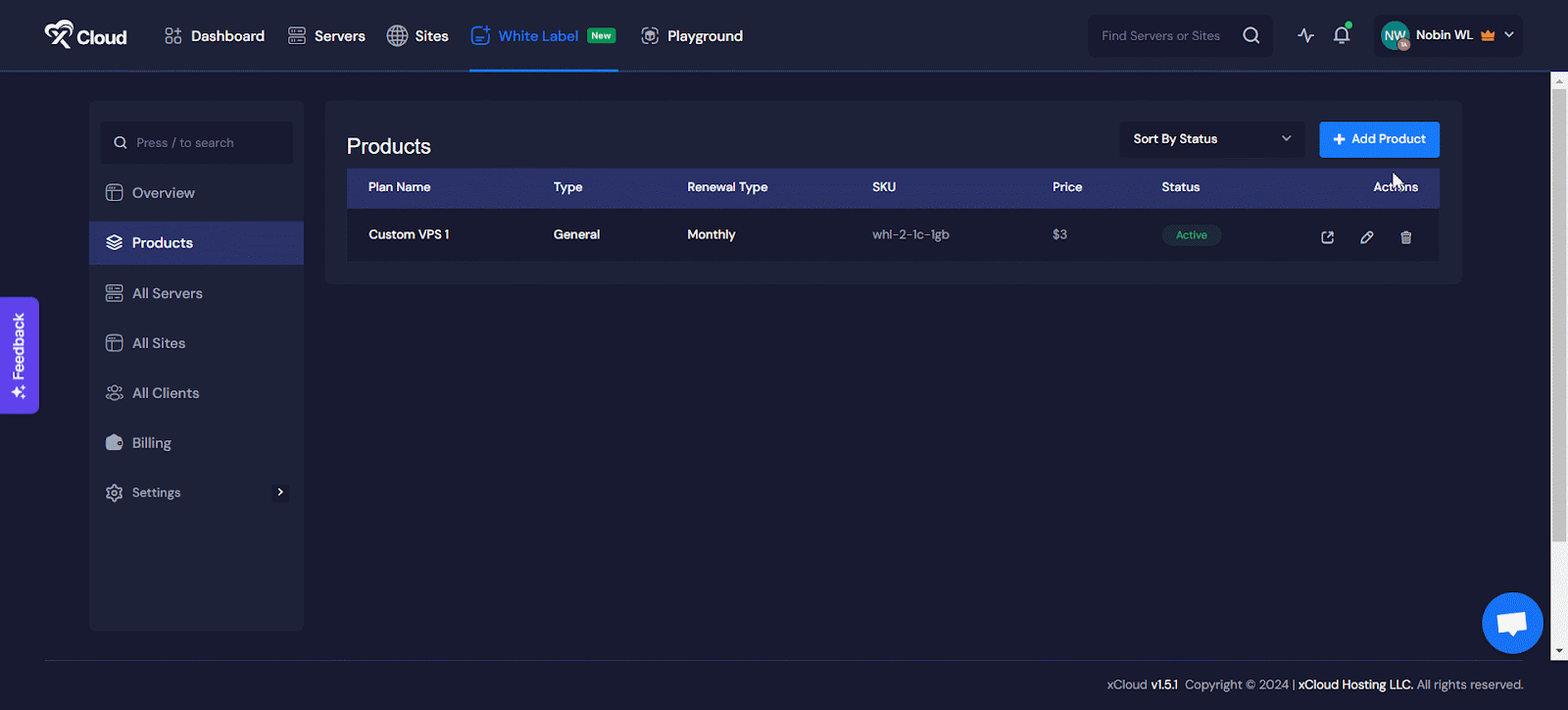1568x710 pixels.
Task: Open the Playground tab
Action: (692, 36)
